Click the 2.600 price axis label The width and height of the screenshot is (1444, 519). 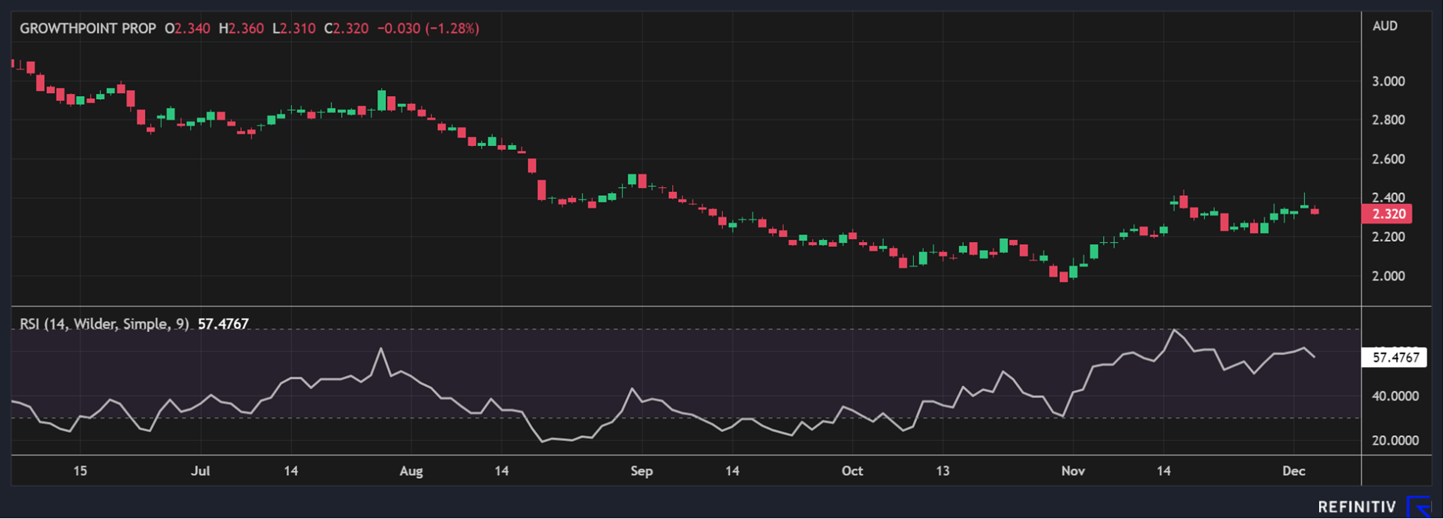coord(1387,159)
